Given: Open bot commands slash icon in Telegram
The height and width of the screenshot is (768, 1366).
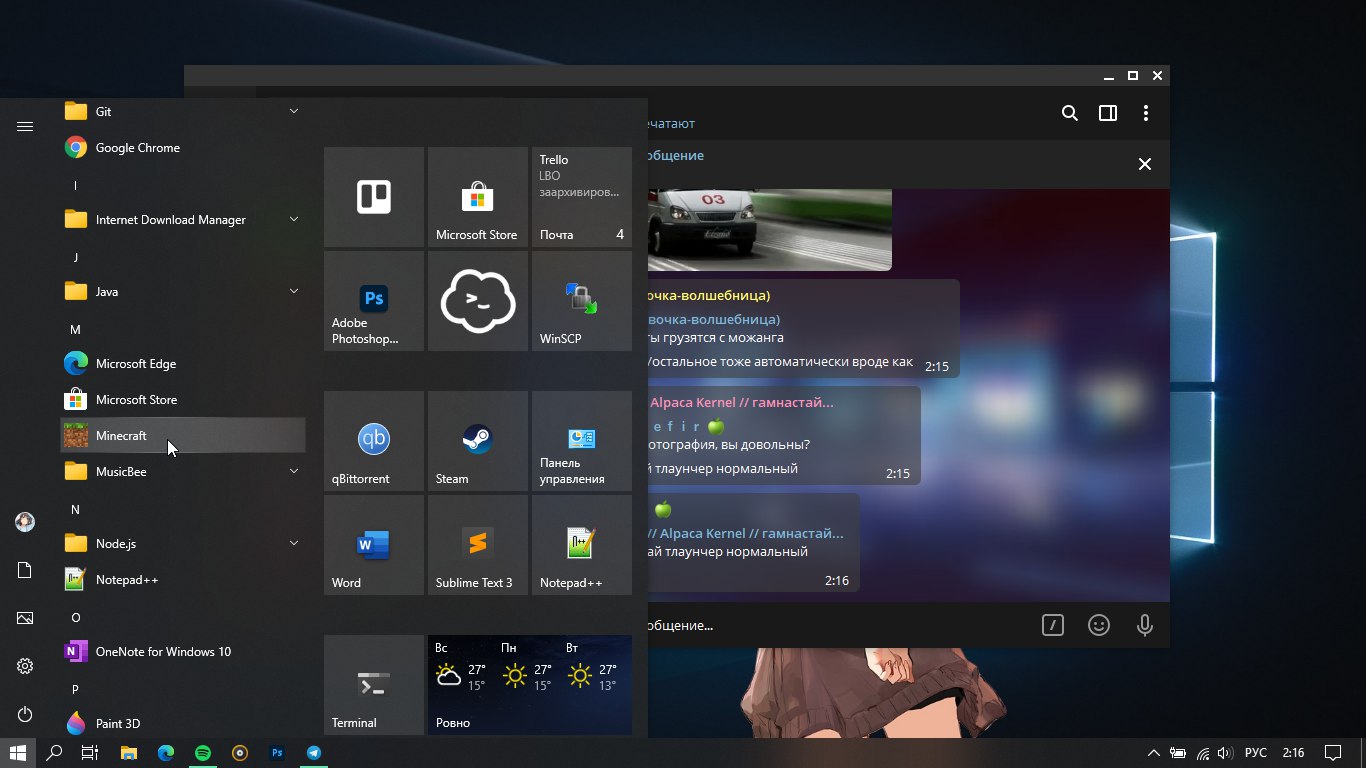Looking at the screenshot, I should [x=1052, y=625].
